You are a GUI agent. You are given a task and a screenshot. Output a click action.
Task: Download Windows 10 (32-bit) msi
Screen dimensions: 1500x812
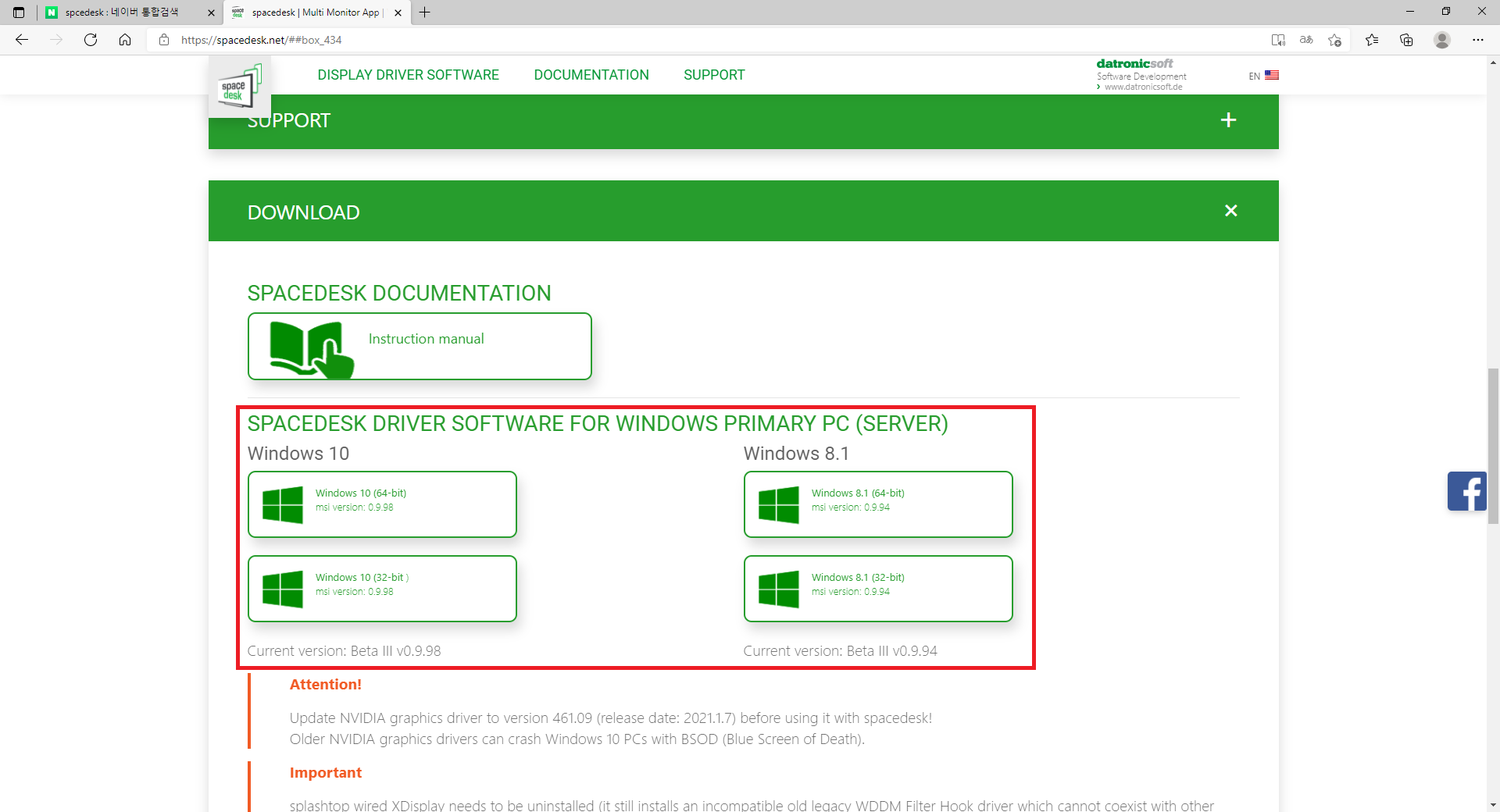point(382,589)
